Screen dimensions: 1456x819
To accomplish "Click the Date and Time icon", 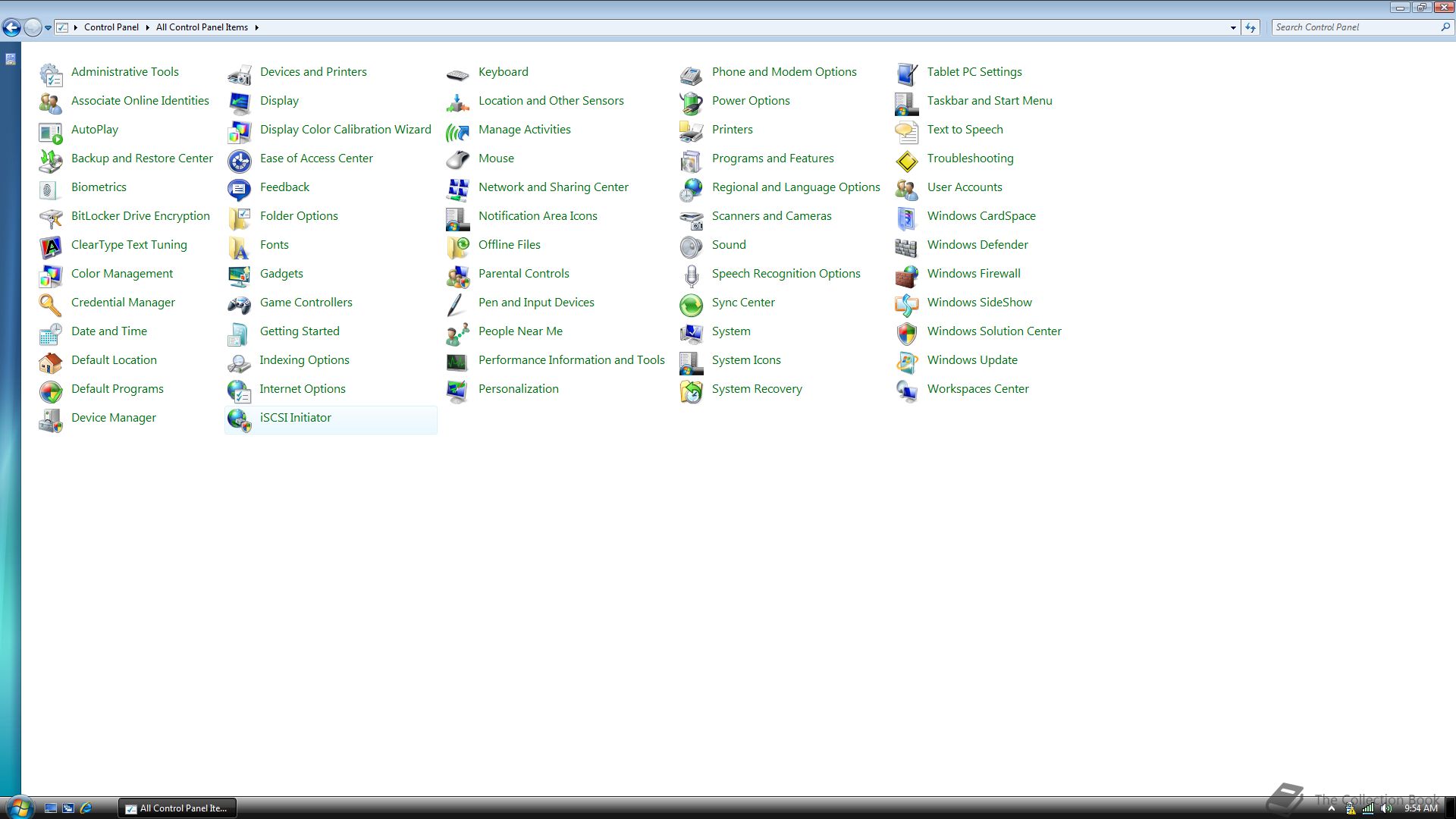I will [x=51, y=333].
